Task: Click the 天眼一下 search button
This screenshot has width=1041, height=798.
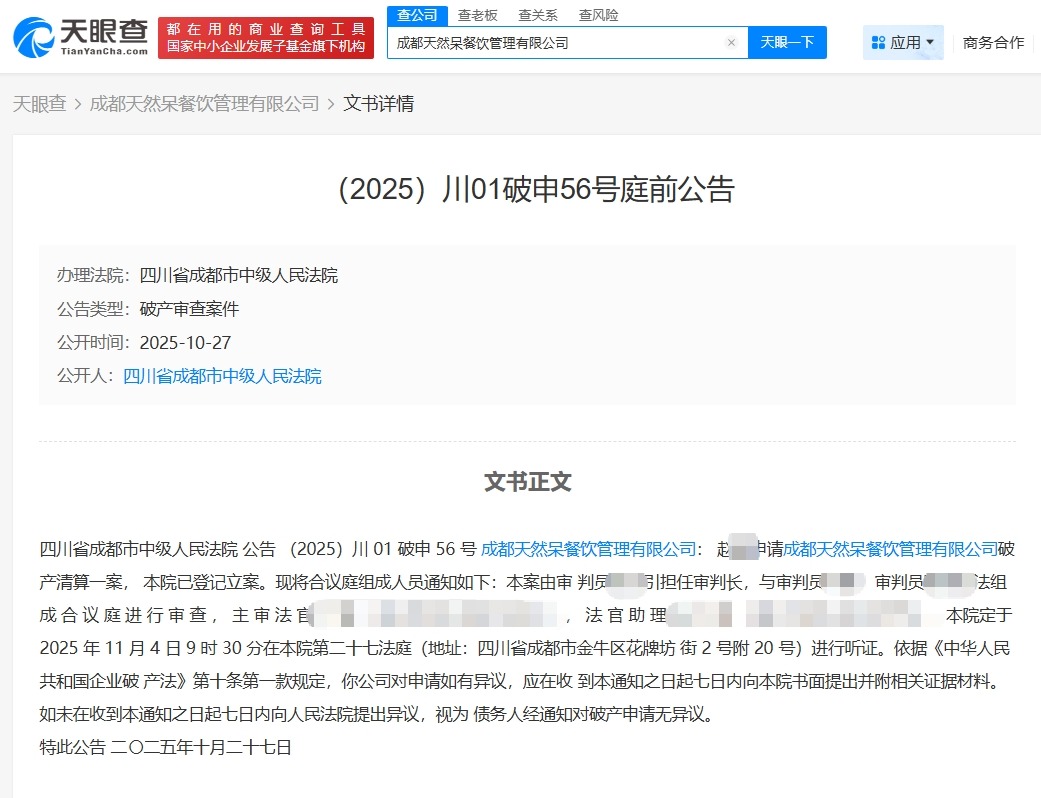Action: click(788, 43)
